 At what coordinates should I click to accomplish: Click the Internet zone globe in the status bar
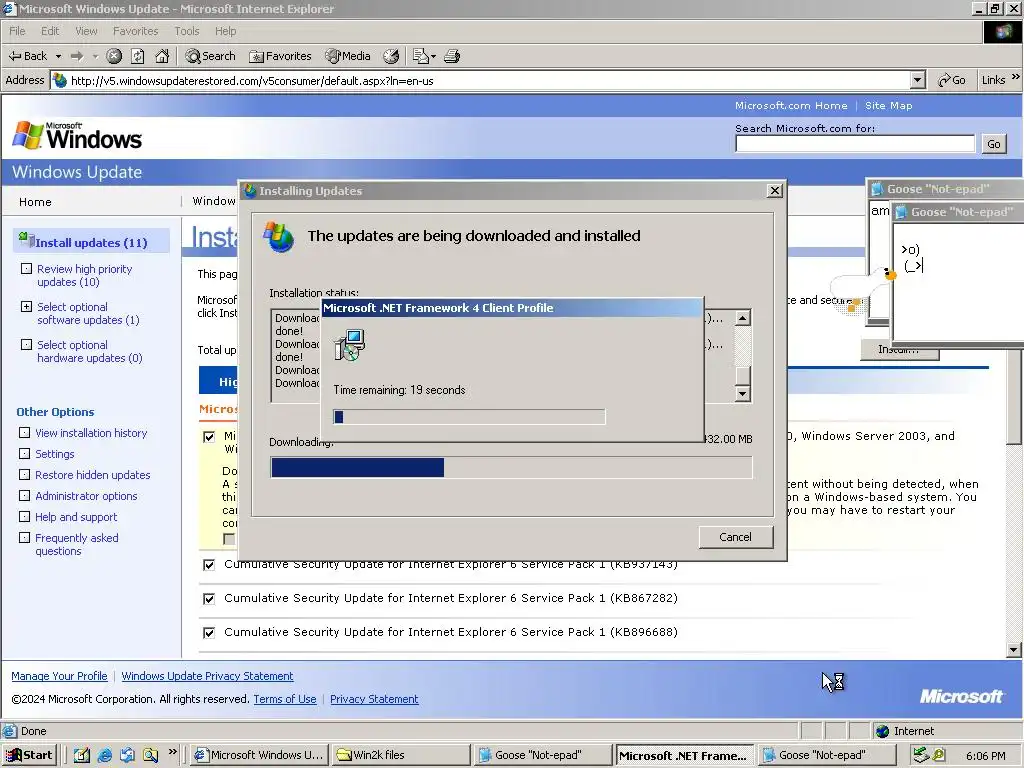882,731
